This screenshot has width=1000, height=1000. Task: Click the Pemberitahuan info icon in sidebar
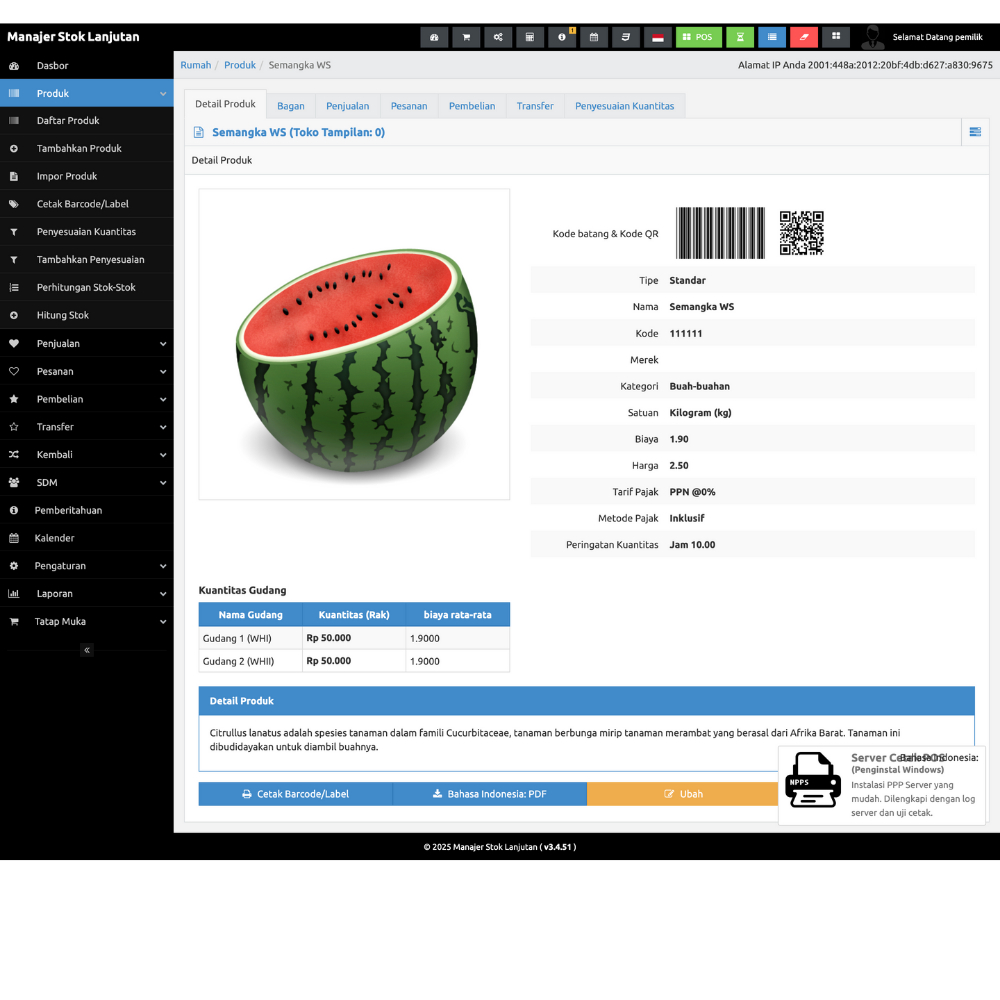14,511
